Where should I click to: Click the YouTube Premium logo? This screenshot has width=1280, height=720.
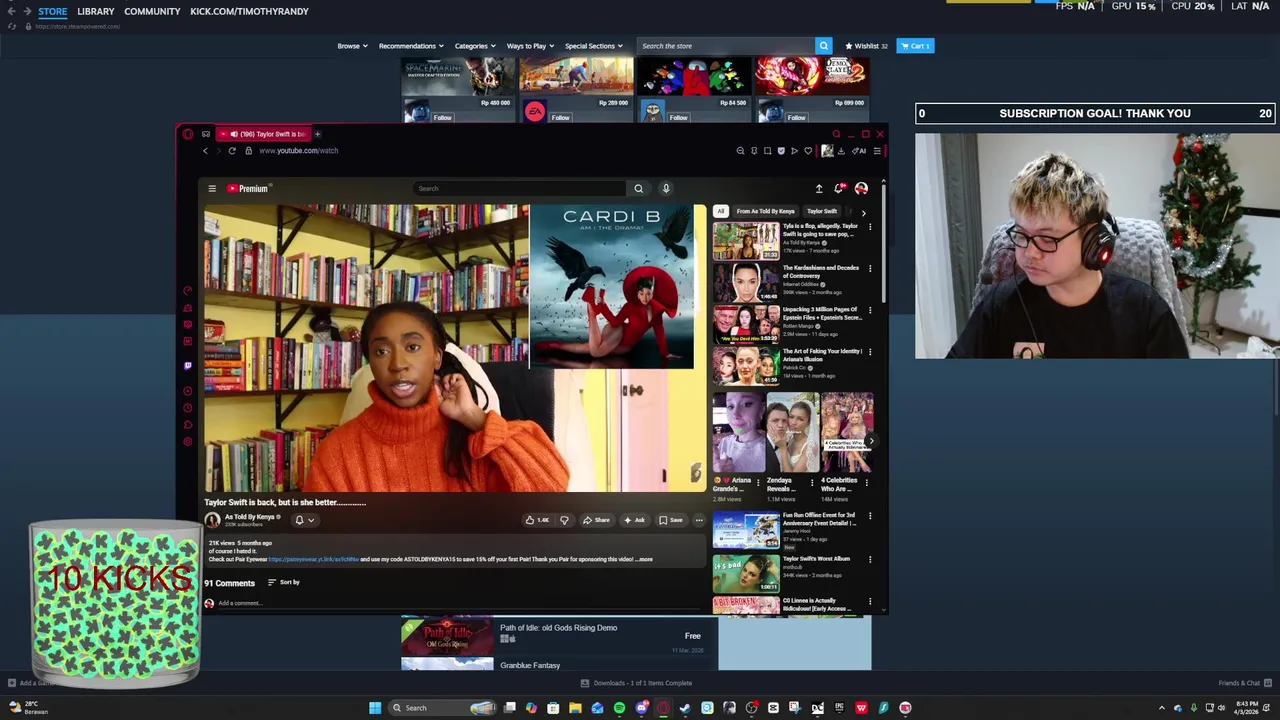(249, 188)
